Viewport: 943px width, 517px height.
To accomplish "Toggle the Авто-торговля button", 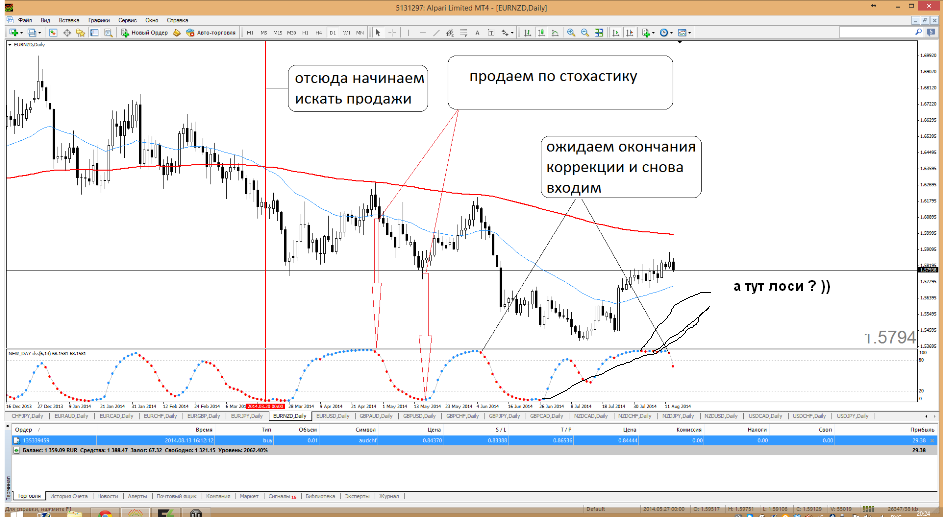I will pyautogui.click(x=210, y=32).
